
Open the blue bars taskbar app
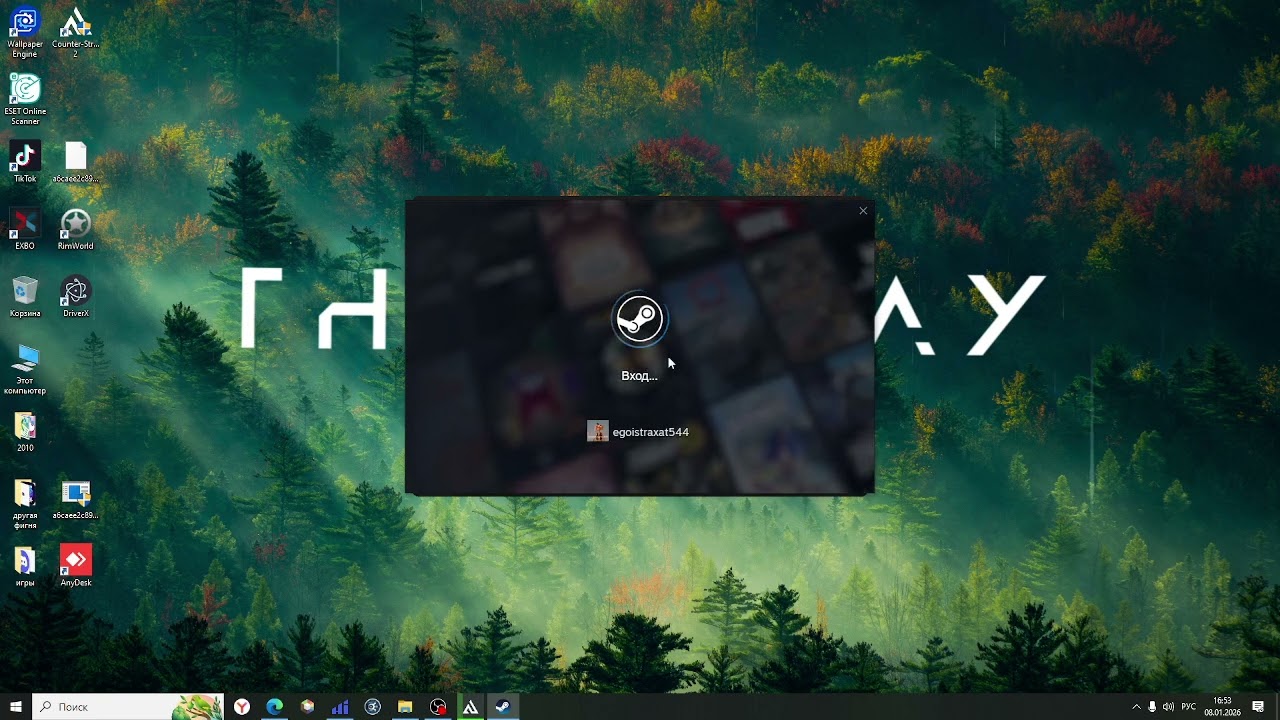pos(340,706)
